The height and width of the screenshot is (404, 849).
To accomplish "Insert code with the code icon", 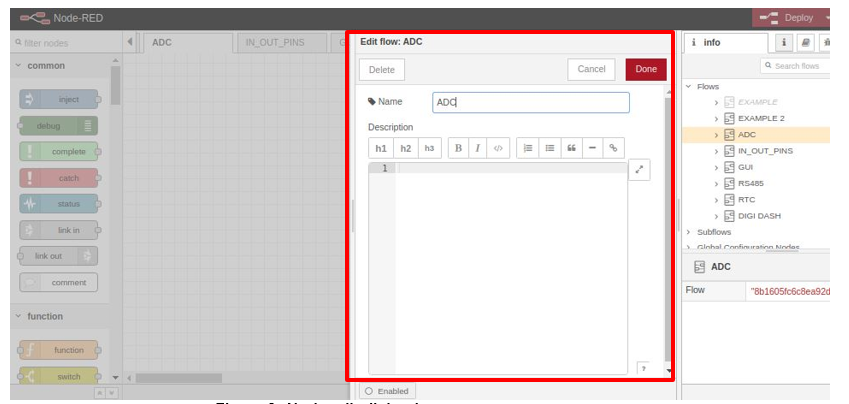I will pos(497,148).
